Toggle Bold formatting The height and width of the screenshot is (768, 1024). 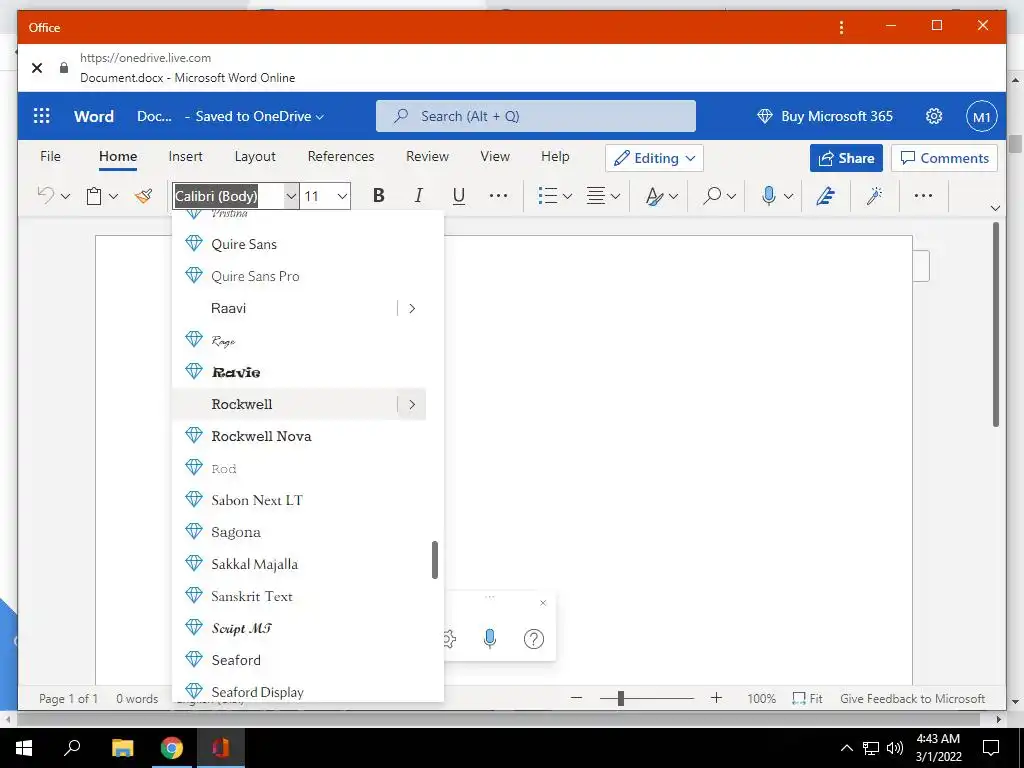(378, 195)
